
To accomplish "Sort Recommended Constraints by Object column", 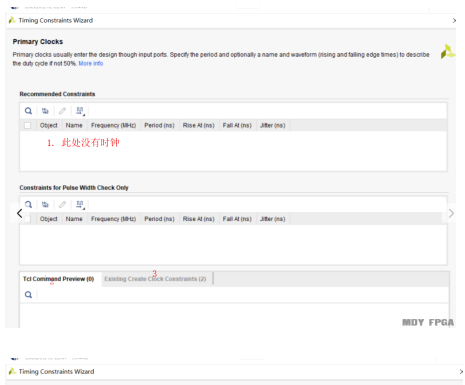I will 49,125.
